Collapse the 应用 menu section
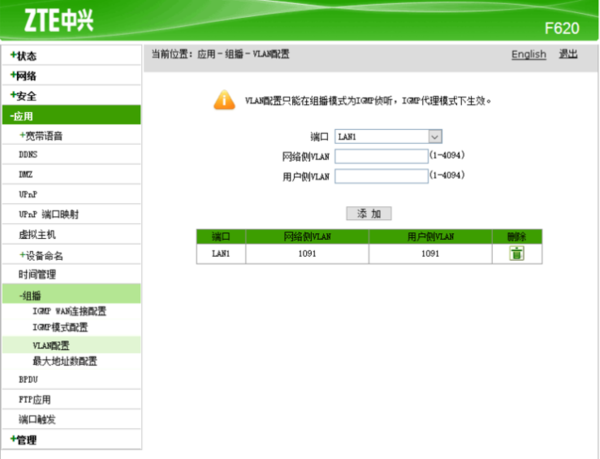The width and height of the screenshot is (600, 459). (25, 115)
